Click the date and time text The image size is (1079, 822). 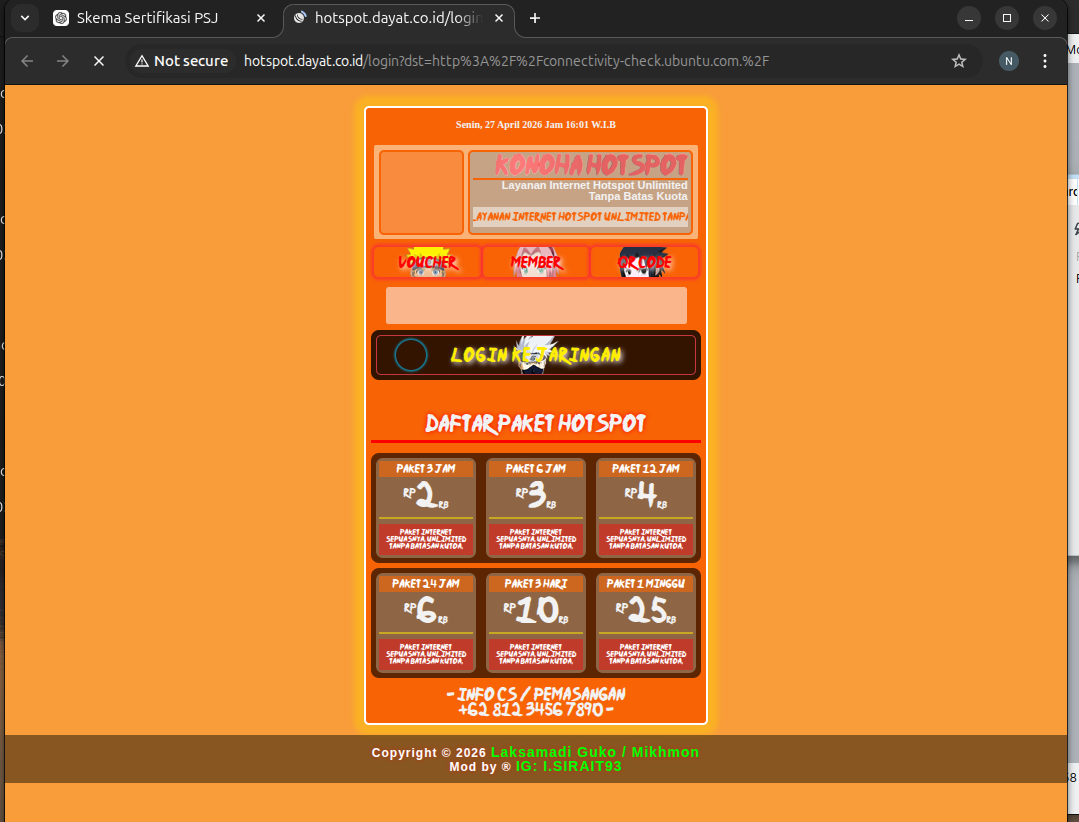[535, 125]
